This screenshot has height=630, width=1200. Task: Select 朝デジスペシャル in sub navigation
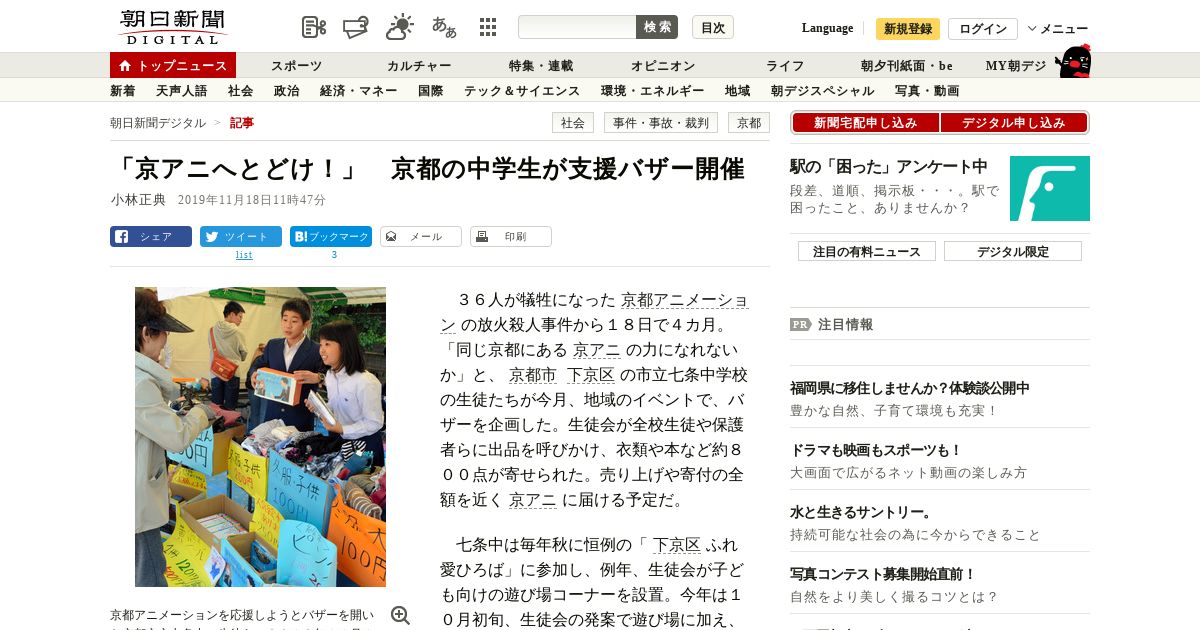click(x=823, y=91)
